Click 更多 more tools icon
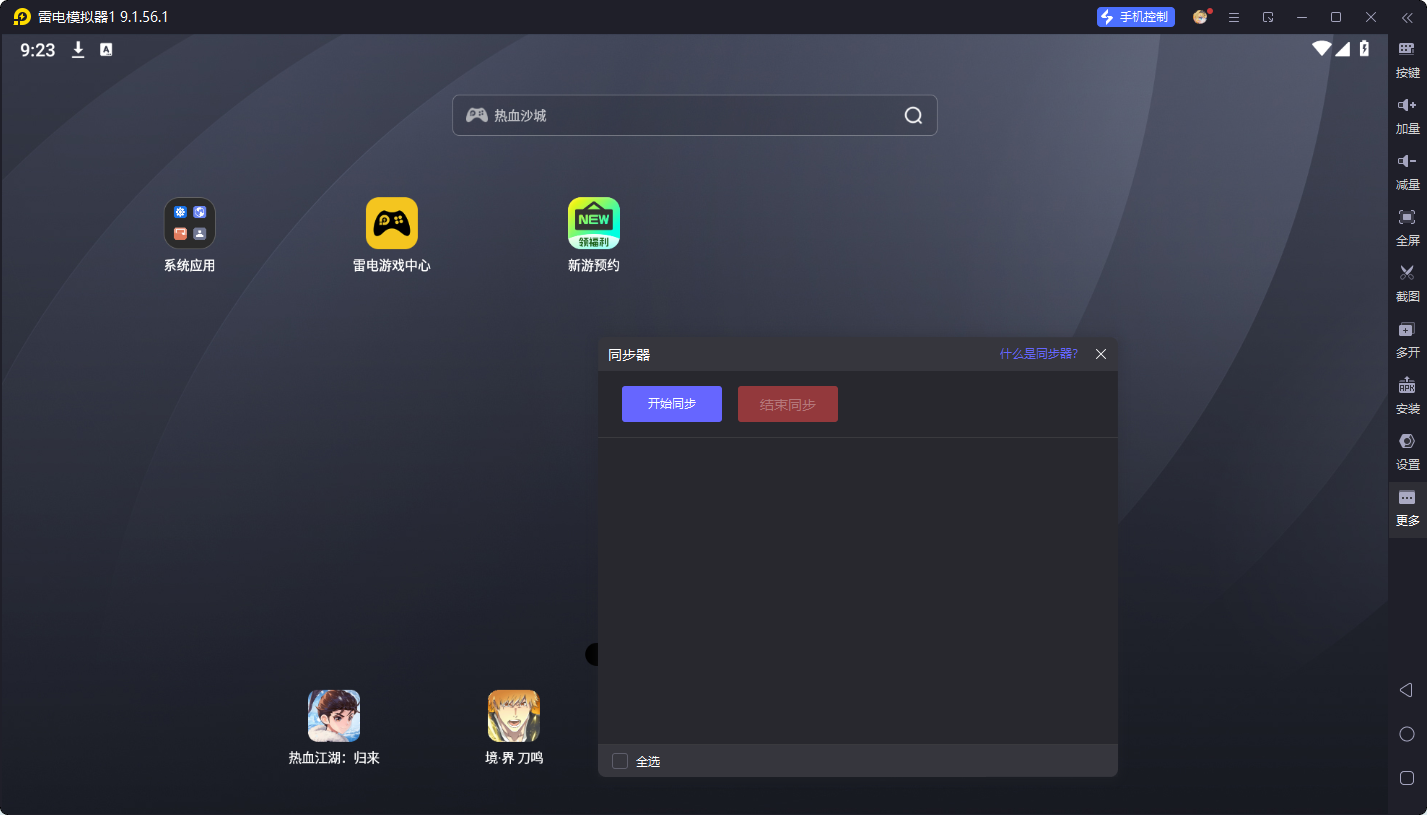Image resolution: width=1427 pixels, height=815 pixels. (x=1407, y=508)
